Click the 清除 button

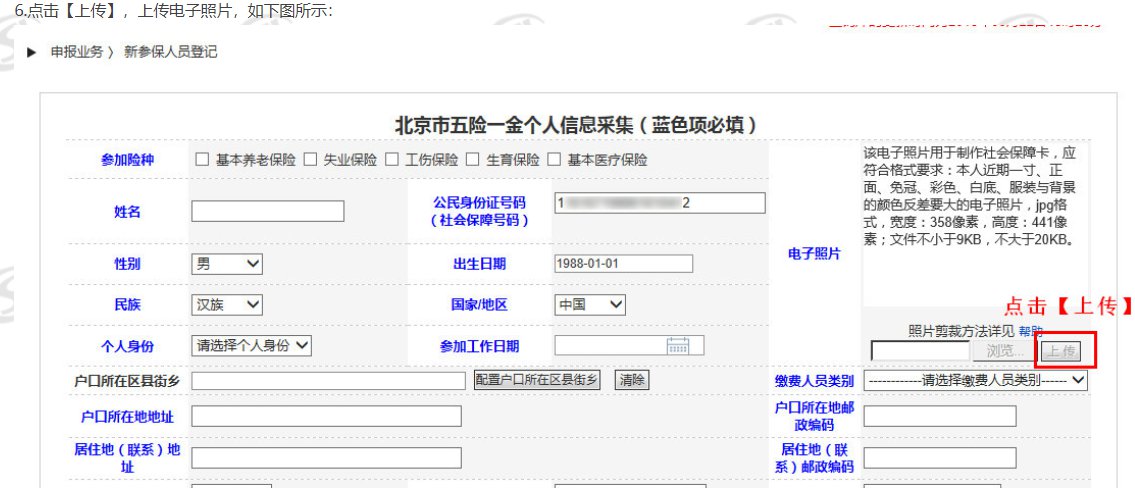point(632,380)
